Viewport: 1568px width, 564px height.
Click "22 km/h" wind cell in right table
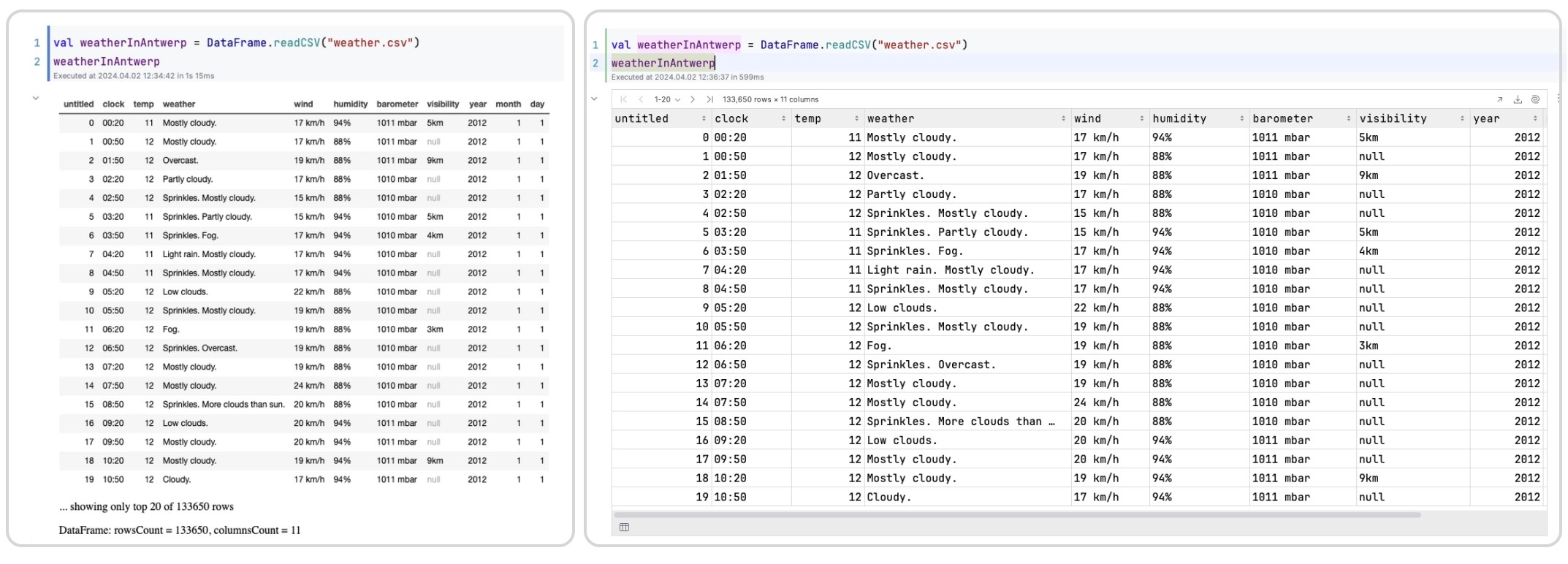click(x=1096, y=308)
